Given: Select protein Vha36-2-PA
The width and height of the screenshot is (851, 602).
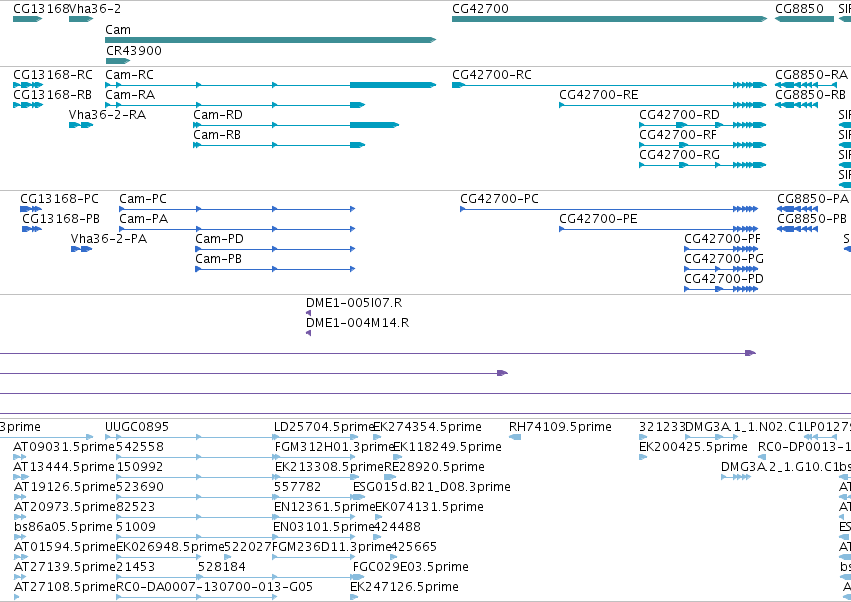Looking at the screenshot, I should (x=81, y=249).
